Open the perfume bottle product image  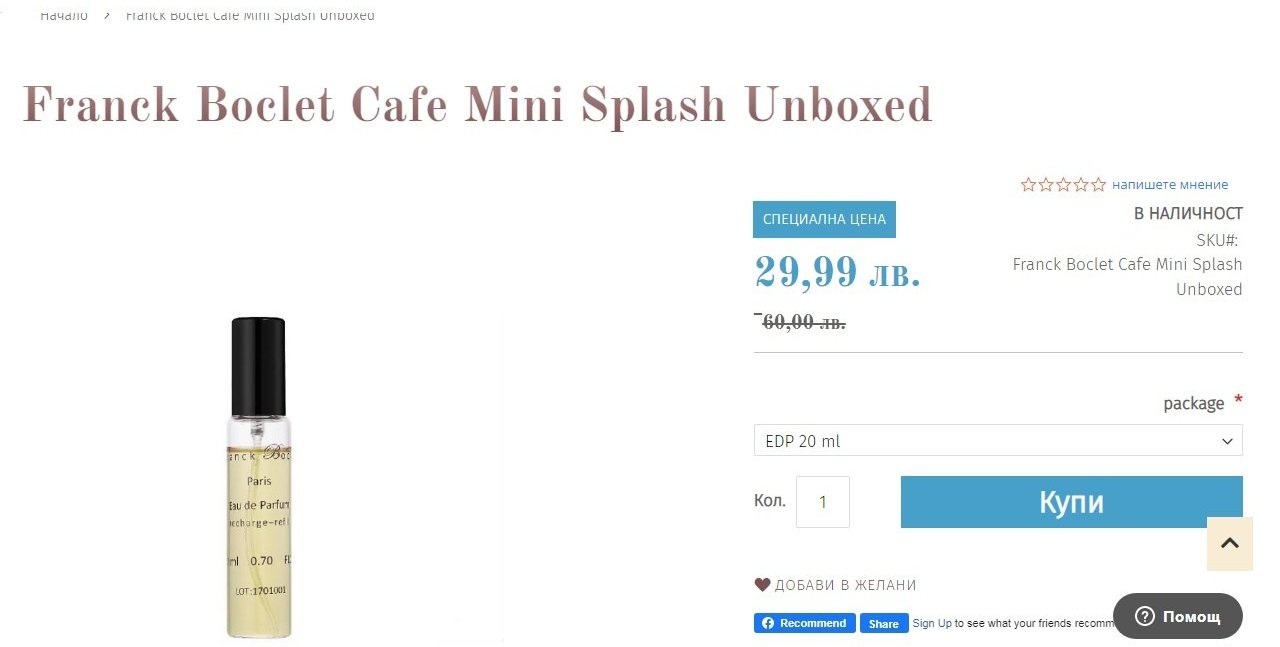coord(259,478)
